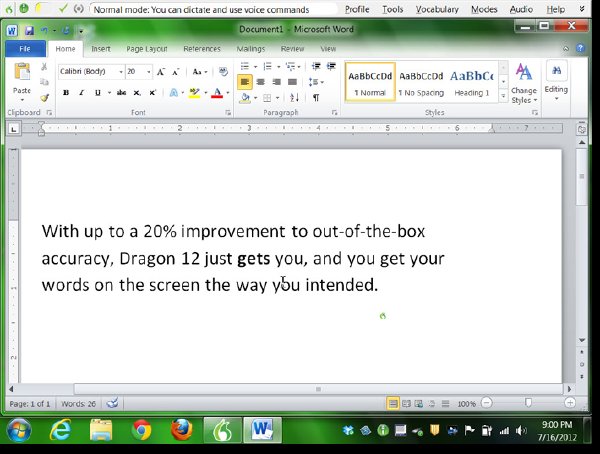Viewport: 600px width, 454px height.
Task: Select Align Text Right
Action: (x=276, y=82)
